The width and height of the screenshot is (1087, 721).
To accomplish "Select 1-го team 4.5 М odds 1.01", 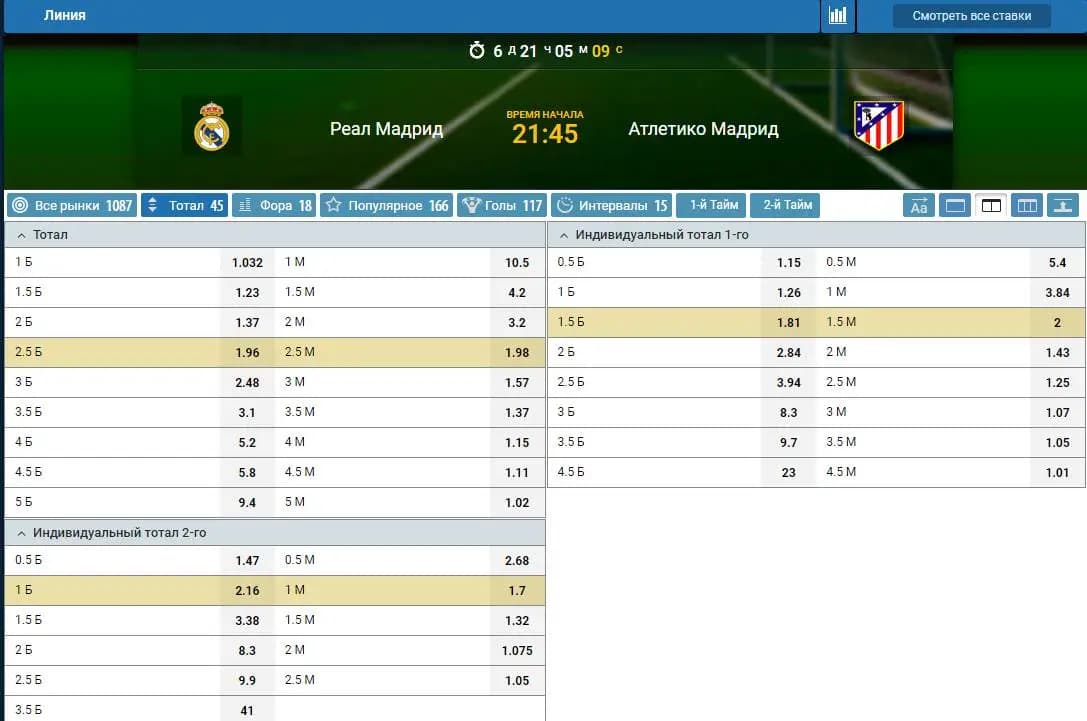I will coord(1057,473).
